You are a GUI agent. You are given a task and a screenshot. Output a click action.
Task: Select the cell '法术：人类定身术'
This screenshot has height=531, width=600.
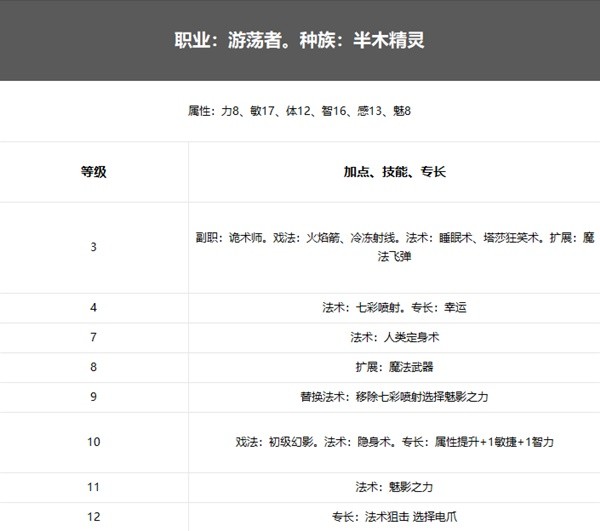(x=395, y=337)
